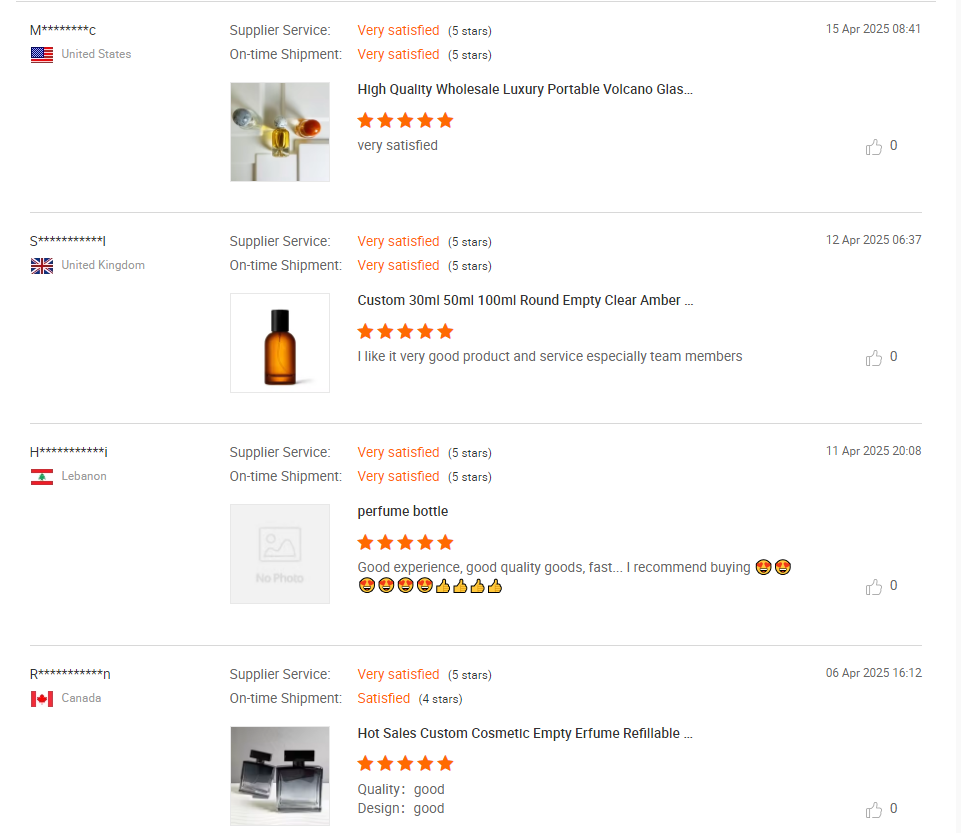Image resolution: width=961 pixels, height=833 pixels.
Task: Click the No Photo placeholder image
Action: coord(279,553)
